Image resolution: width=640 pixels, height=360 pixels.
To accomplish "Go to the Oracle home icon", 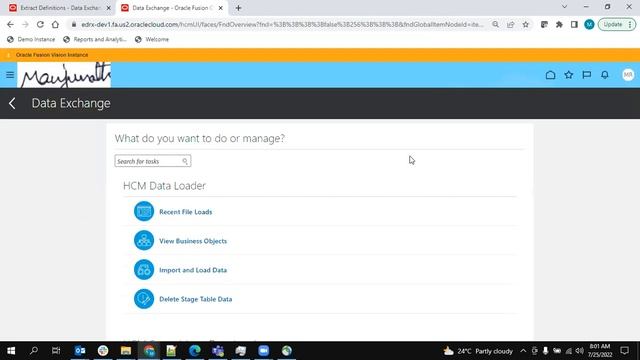I will click(x=550, y=75).
